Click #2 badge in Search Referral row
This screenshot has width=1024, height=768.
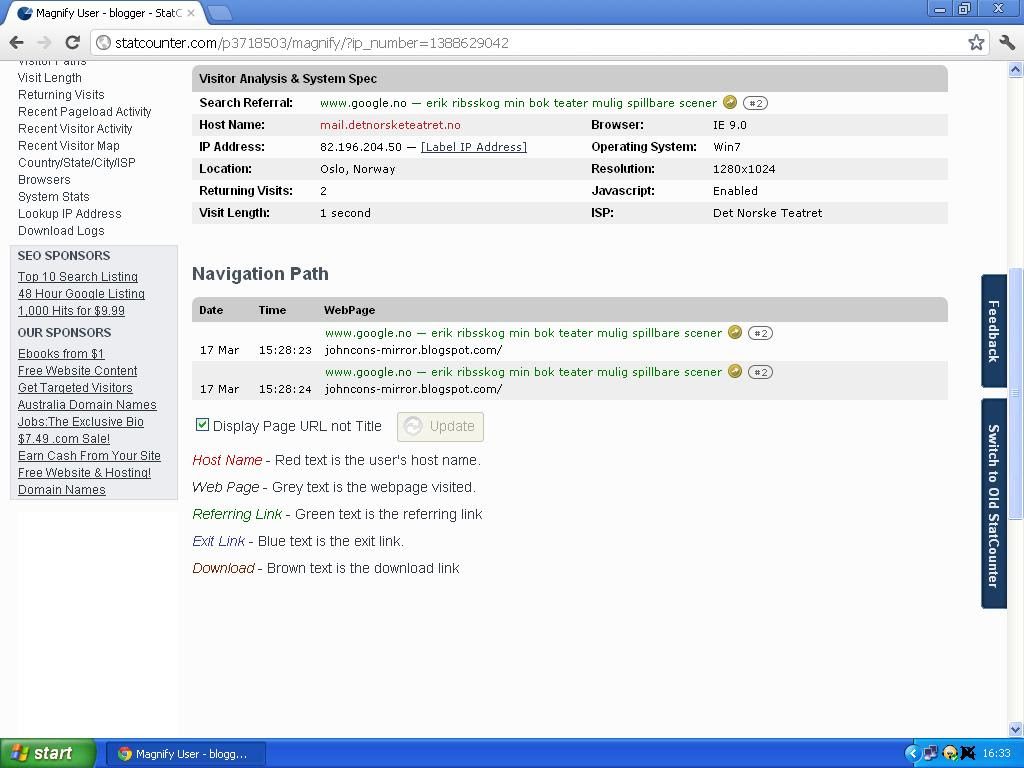coord(756,103)
